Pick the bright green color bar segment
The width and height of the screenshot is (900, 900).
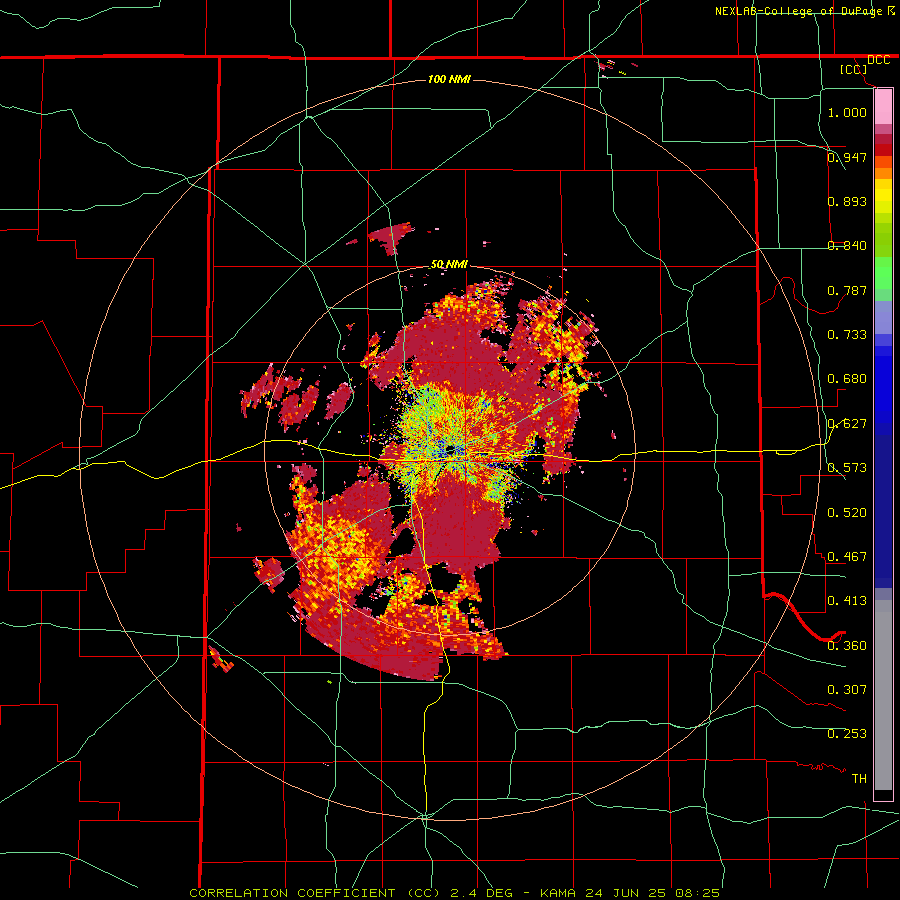pos(883,273)
